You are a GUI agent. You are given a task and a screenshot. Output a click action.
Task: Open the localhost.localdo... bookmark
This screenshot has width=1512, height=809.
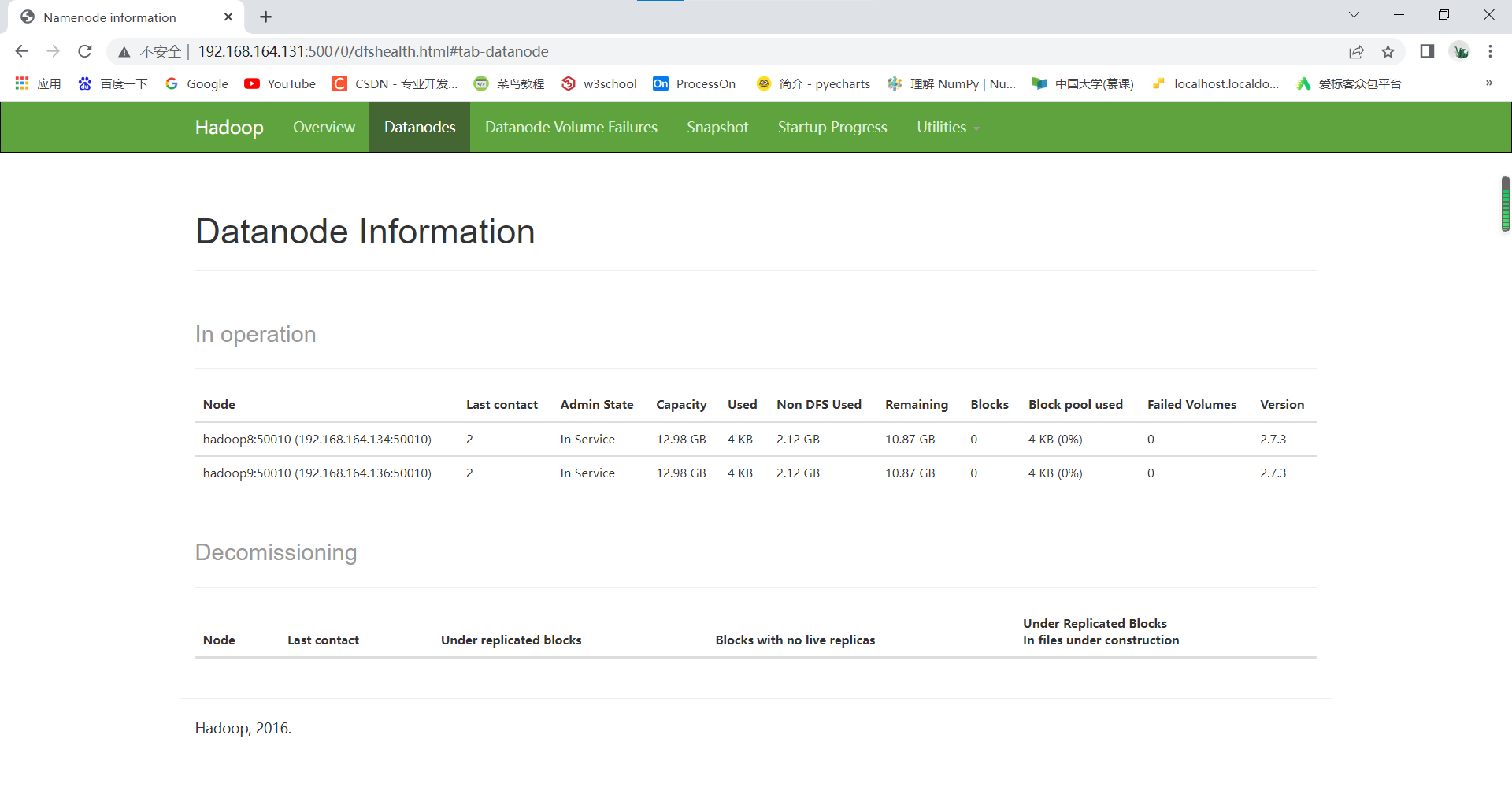[x=1215, y=83]
